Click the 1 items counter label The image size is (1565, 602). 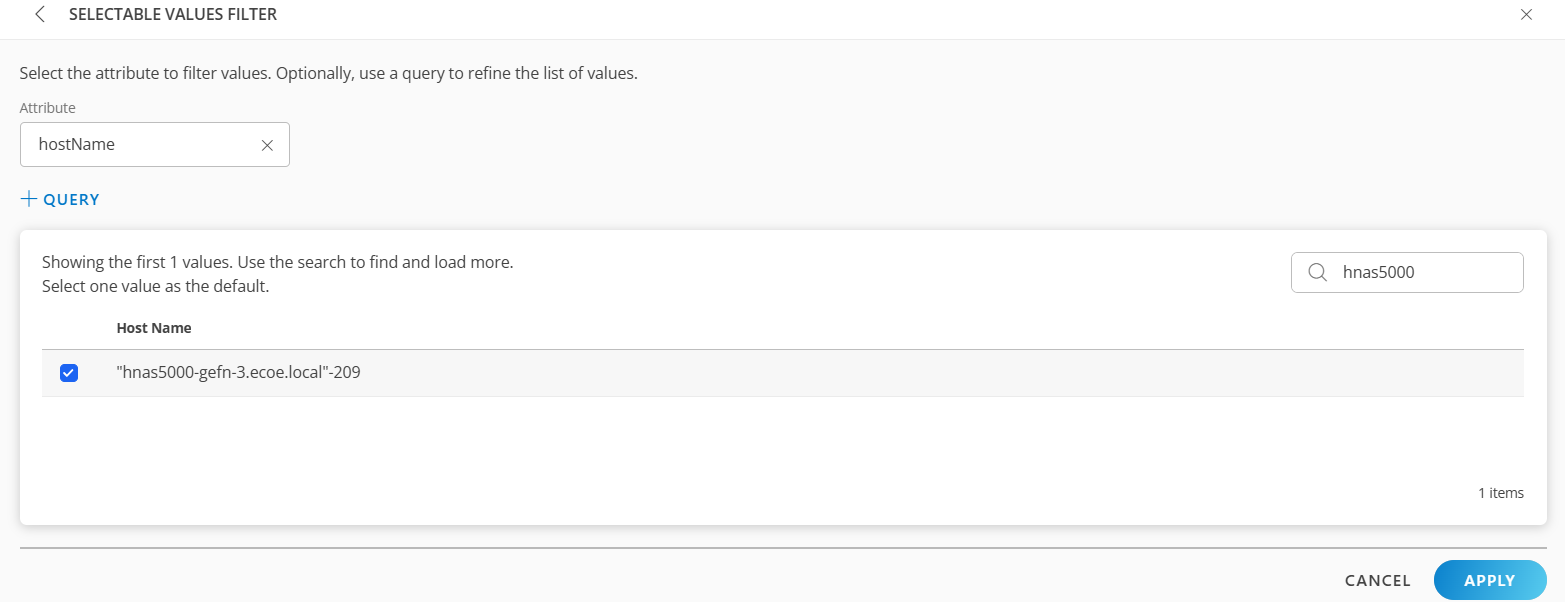(1500, 492)
